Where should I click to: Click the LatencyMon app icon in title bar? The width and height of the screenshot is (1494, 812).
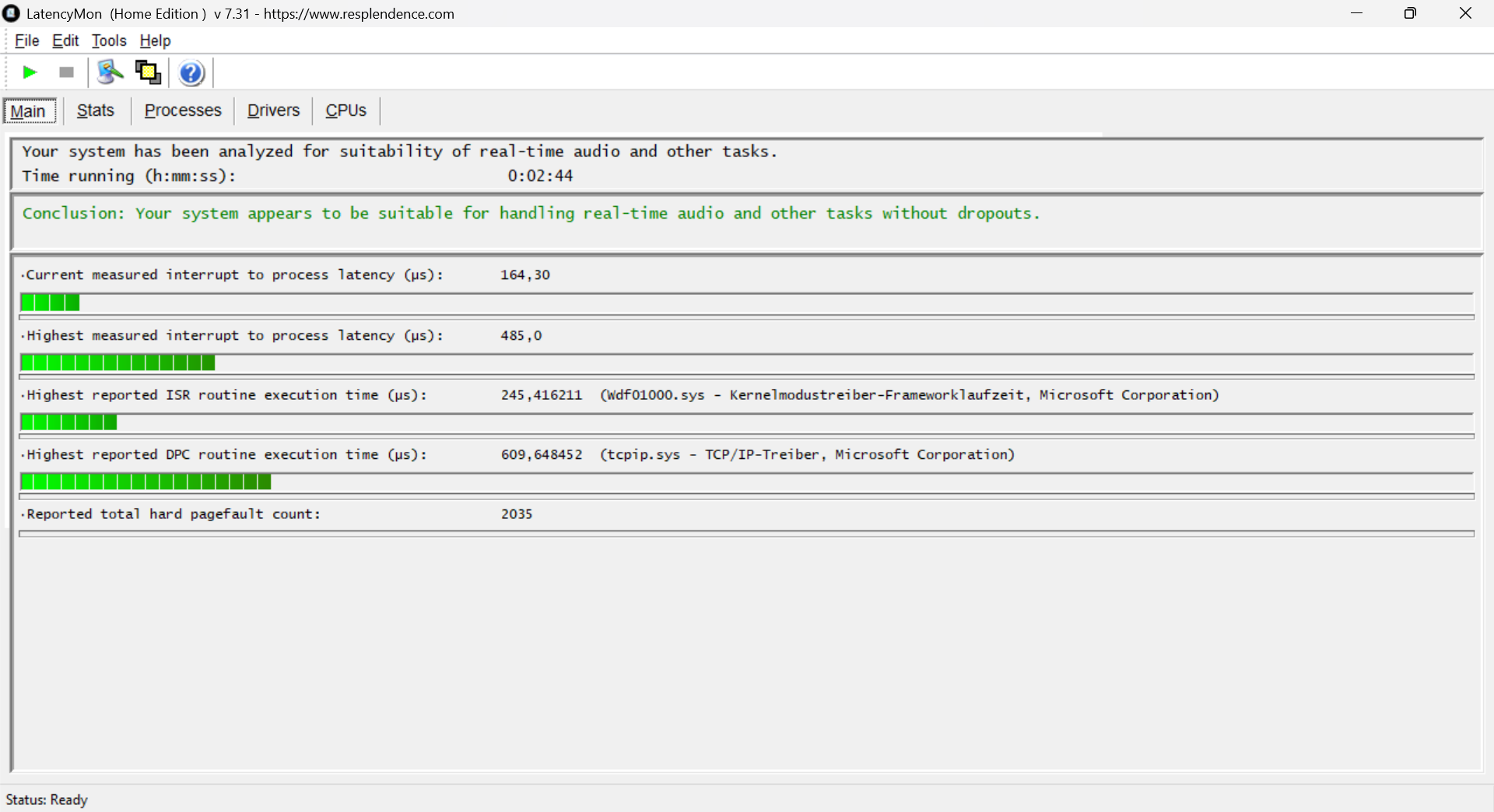point(11,13)
